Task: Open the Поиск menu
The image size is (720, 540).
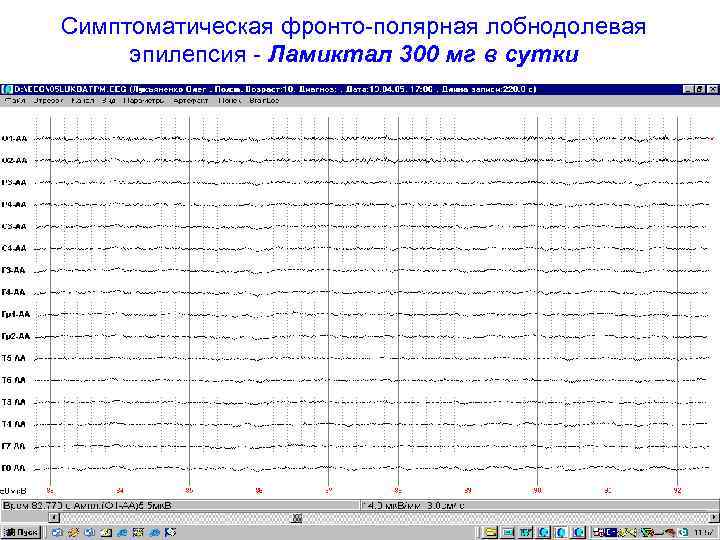Action: [x=229, y=100]
